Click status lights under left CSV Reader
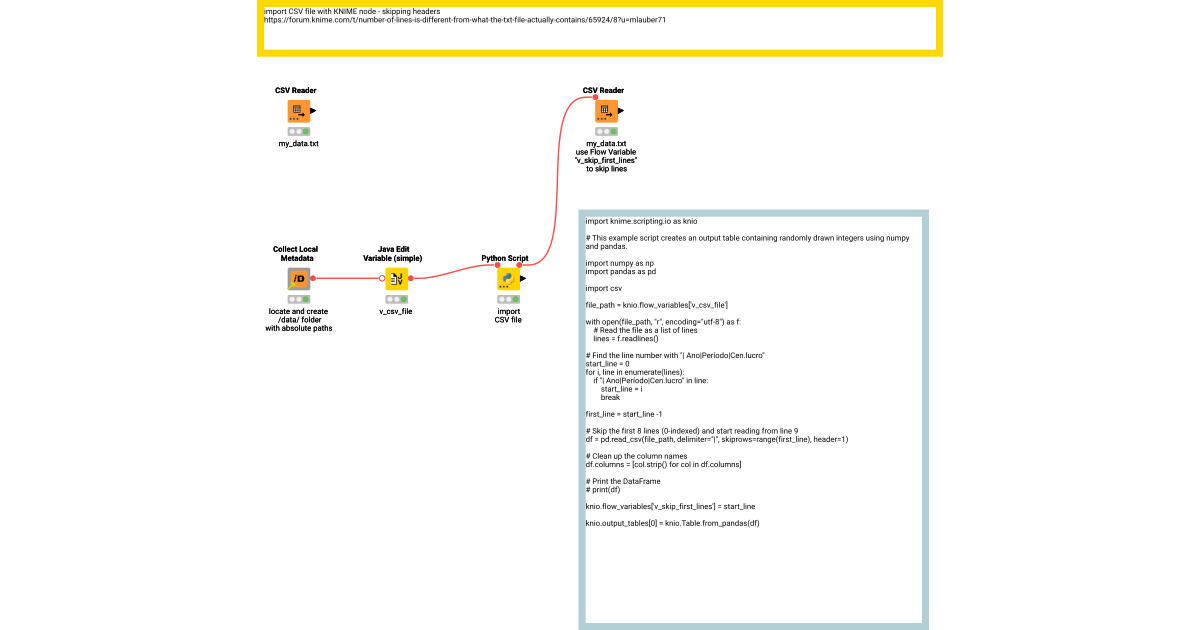Screen dimensions: 1200x630 (x=298, y=131)
